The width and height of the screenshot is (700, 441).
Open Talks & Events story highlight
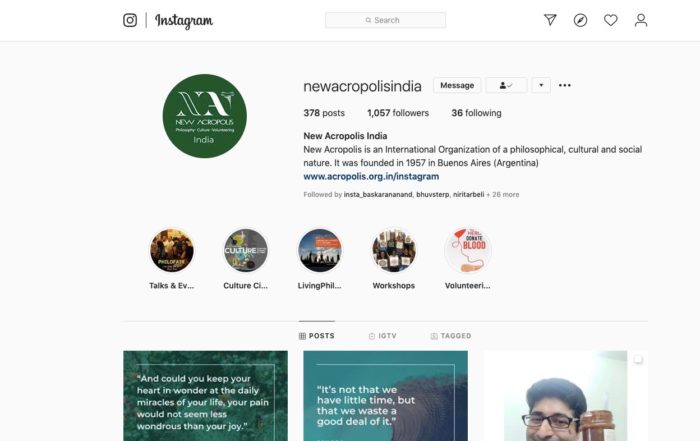click(x=171, y=250)
